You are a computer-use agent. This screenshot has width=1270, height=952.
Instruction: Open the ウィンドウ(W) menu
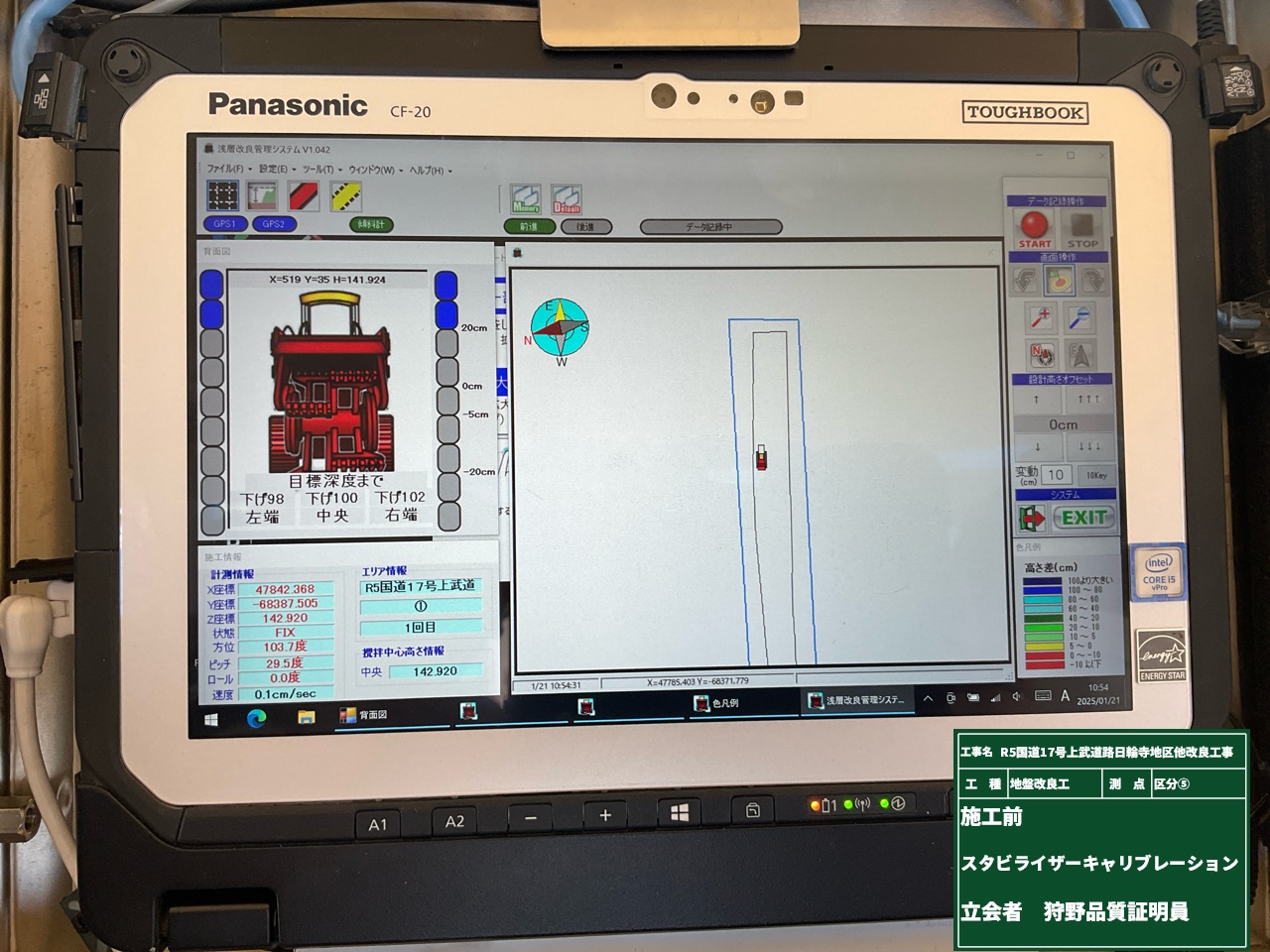[x=373, y=170]
